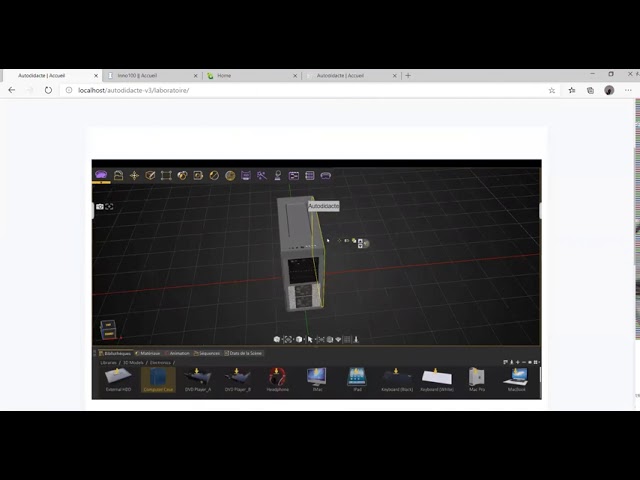This screenshot has height=480, width=640.
Task: Click the purple sliders panel toolbar icon
Action: (294, 176)
